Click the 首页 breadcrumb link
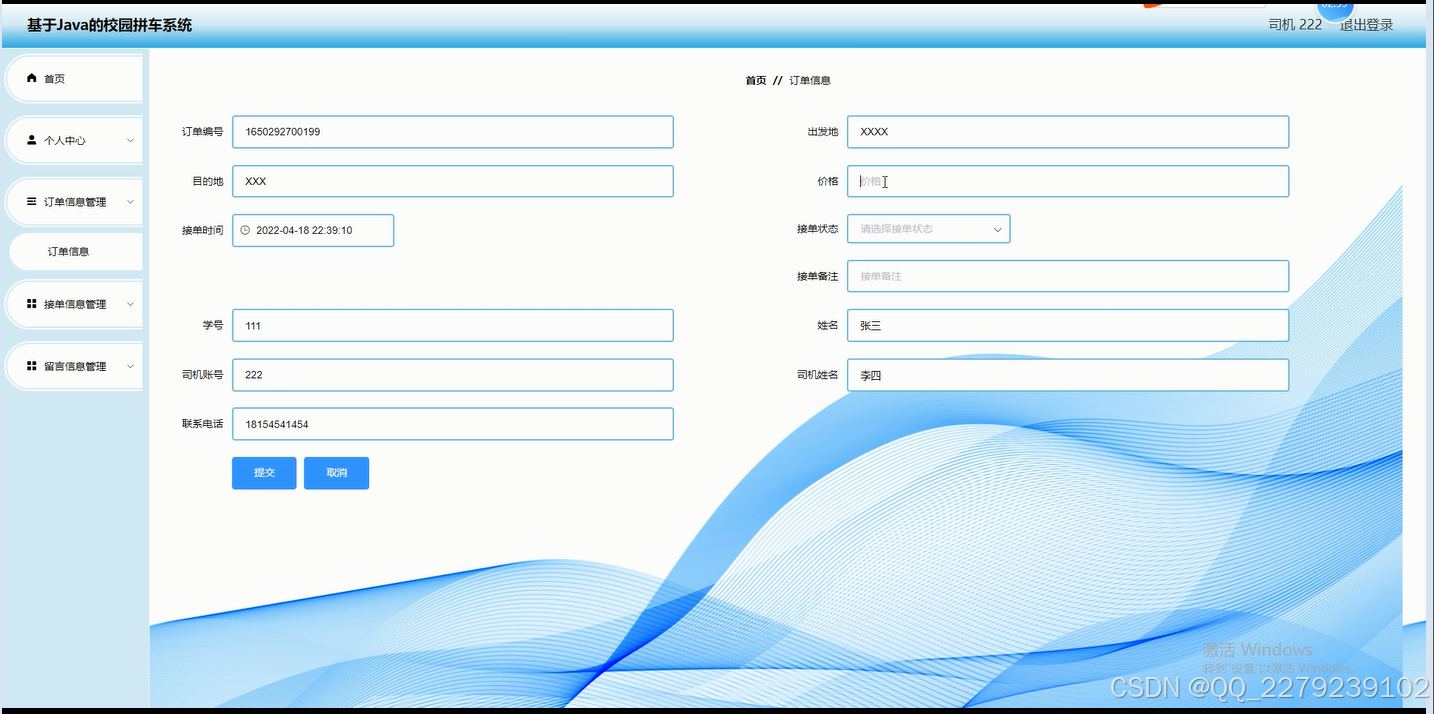This screenshot has height=714, width=1434. (x=756, y=80)
